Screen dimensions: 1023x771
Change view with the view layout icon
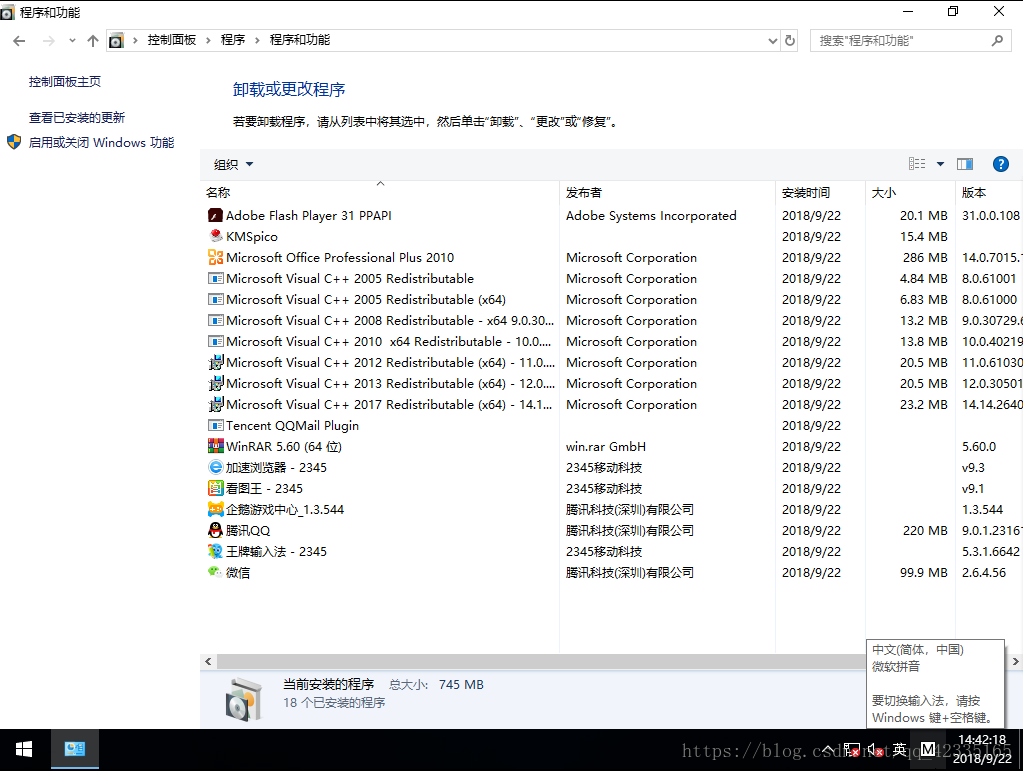(917, 164)
